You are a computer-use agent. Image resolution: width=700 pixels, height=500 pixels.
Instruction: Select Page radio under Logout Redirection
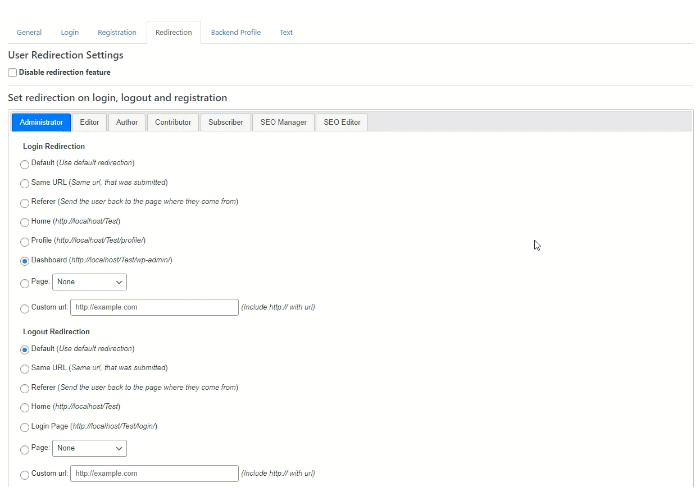tap(25, 450)
